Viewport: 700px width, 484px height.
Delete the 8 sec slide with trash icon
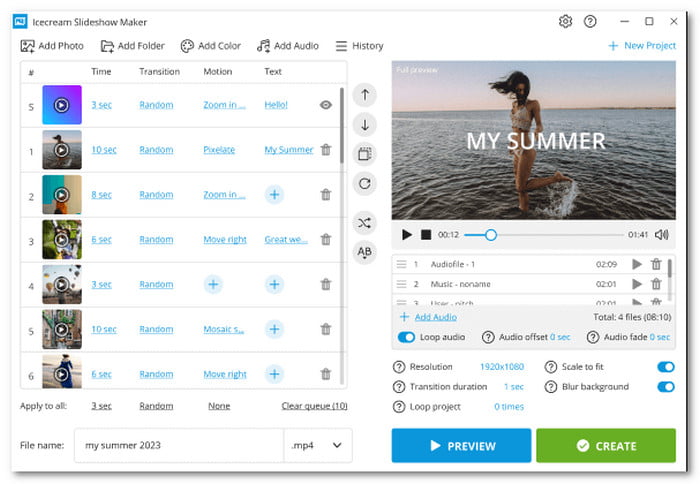[326, 195]
